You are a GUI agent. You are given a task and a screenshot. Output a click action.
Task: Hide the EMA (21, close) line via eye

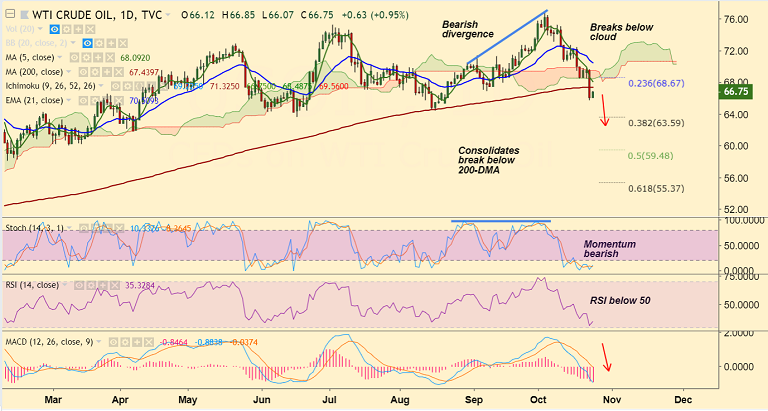[83, 100]
